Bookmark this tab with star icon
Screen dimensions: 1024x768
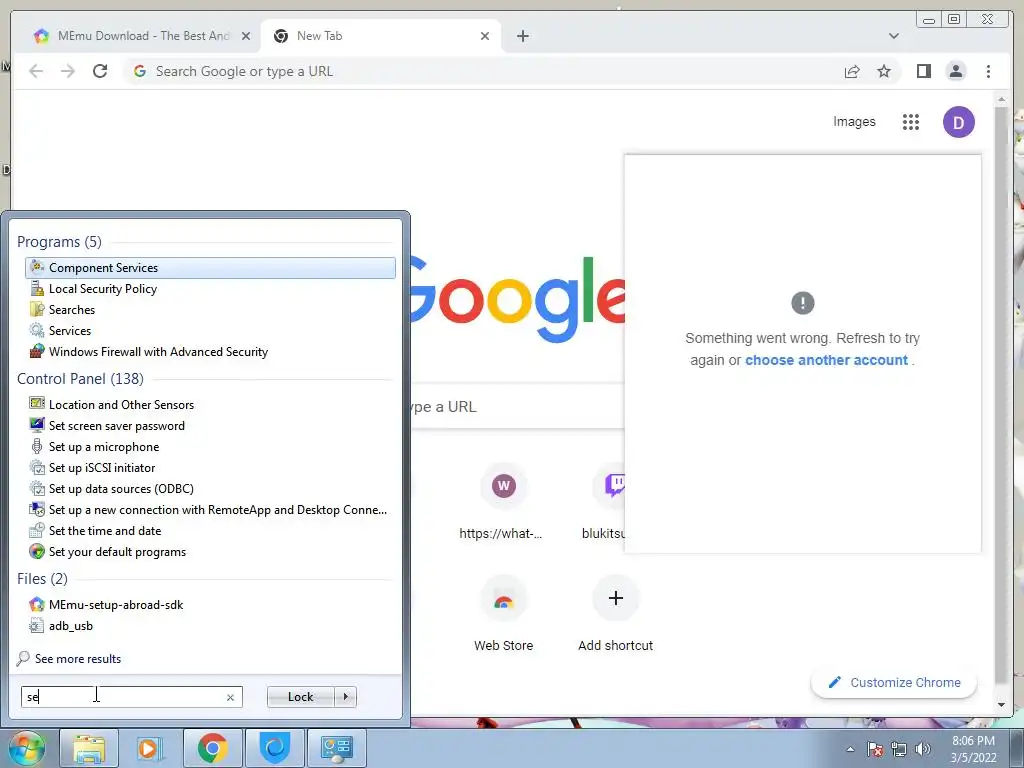(884, 71)
